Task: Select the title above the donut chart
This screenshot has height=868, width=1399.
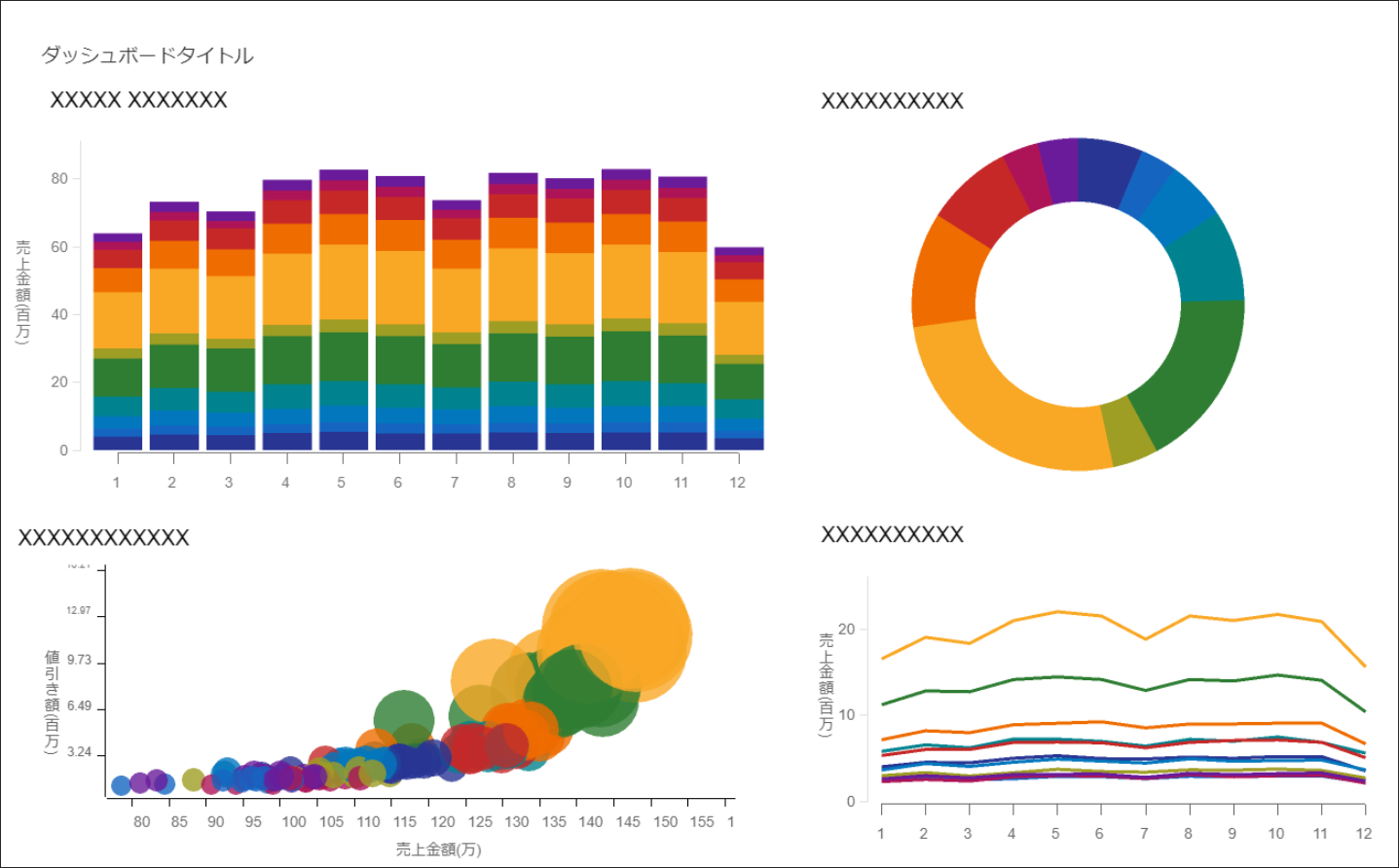Action: [x=892, y=101]
